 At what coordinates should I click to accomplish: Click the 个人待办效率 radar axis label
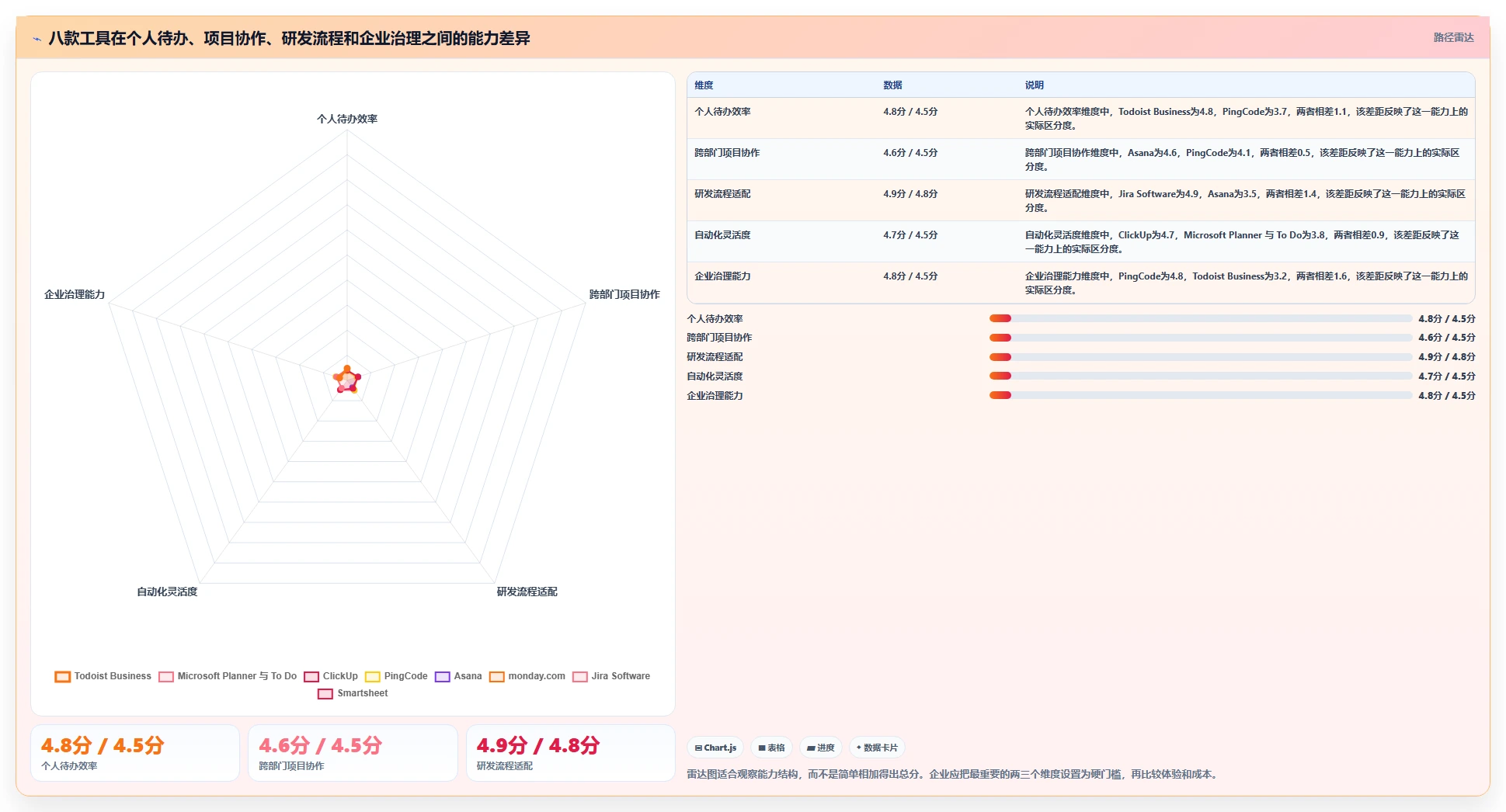(347, 119)
